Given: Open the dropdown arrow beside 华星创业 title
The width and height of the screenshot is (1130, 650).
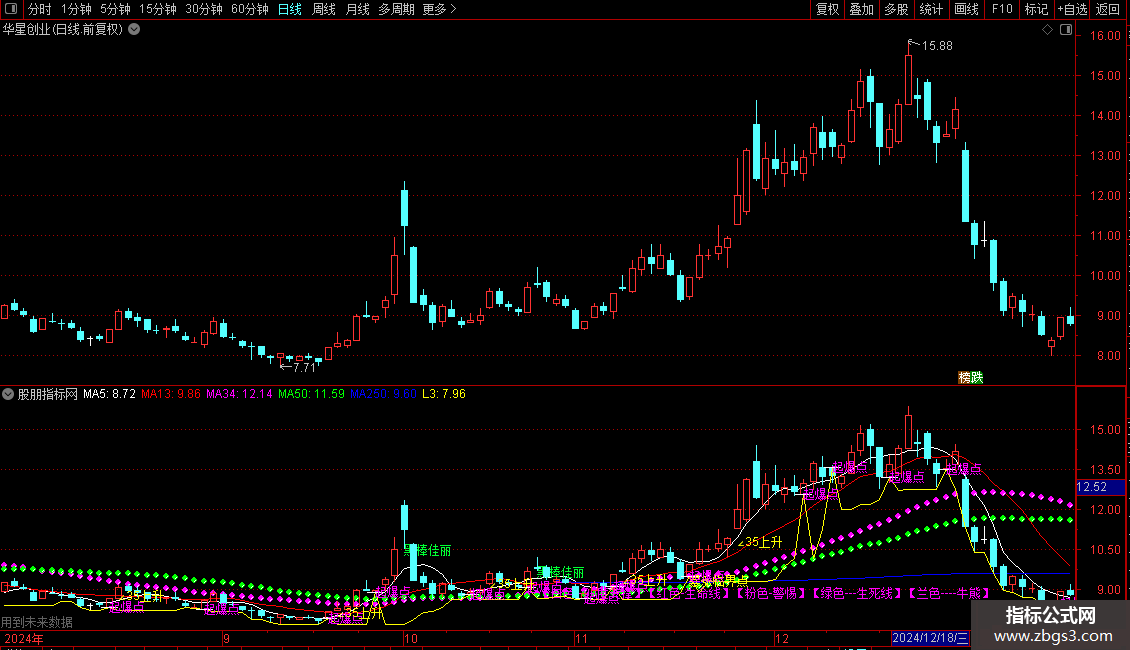Looking at the screenshot, I should point(134,30).
